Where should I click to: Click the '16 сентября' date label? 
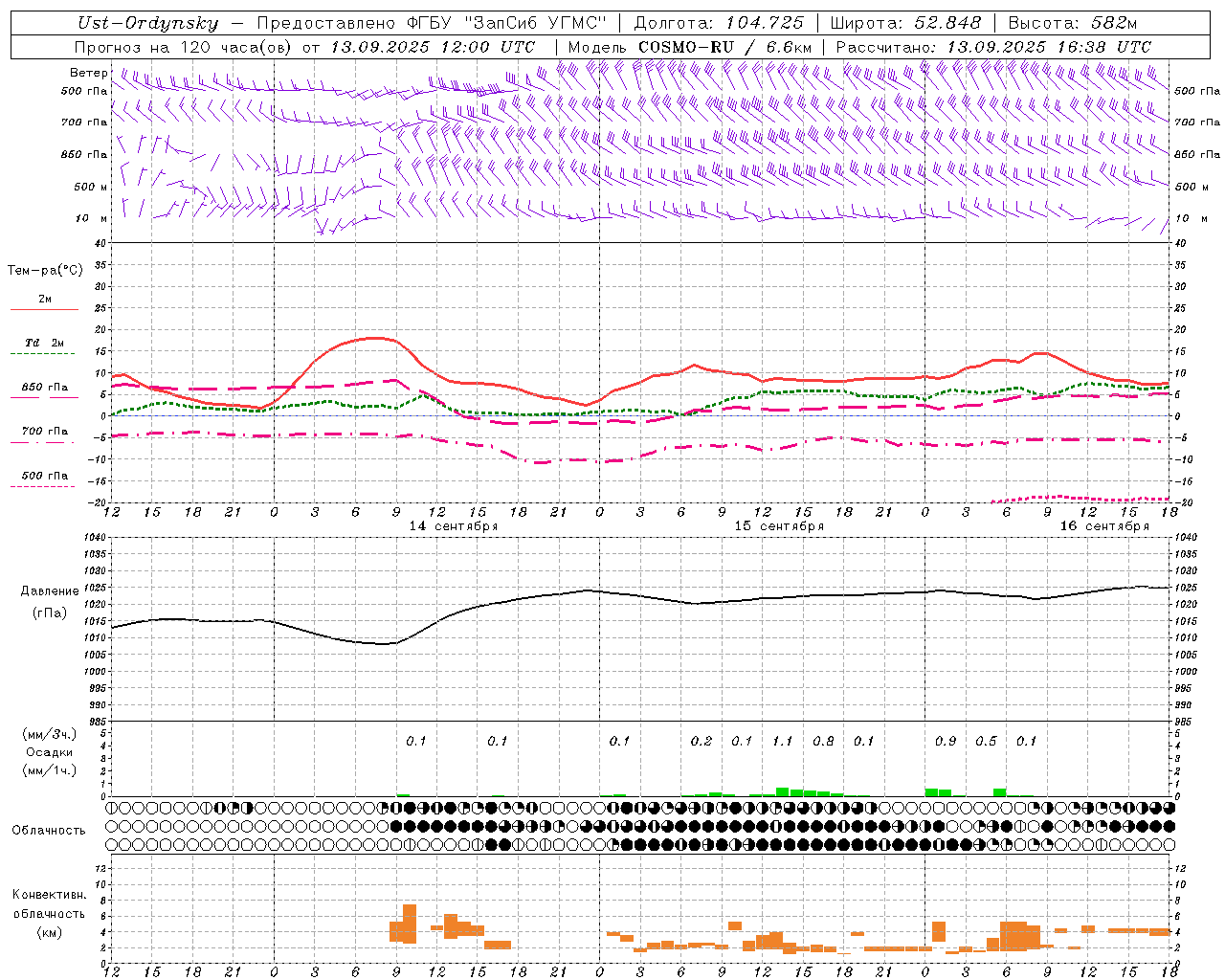coord(1104,526)
